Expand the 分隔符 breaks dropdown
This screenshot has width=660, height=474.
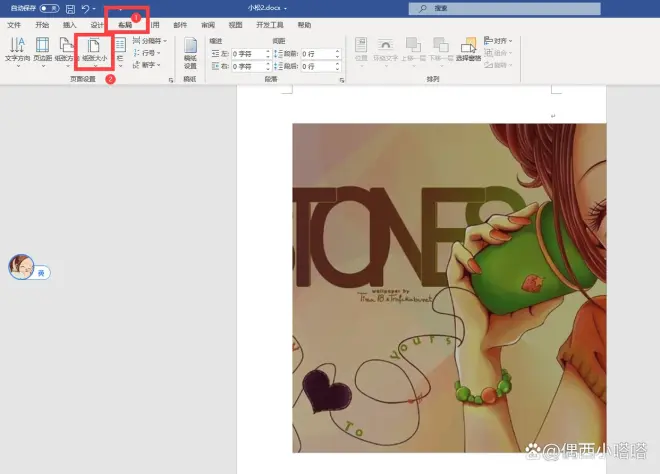[x=148, y=41]
